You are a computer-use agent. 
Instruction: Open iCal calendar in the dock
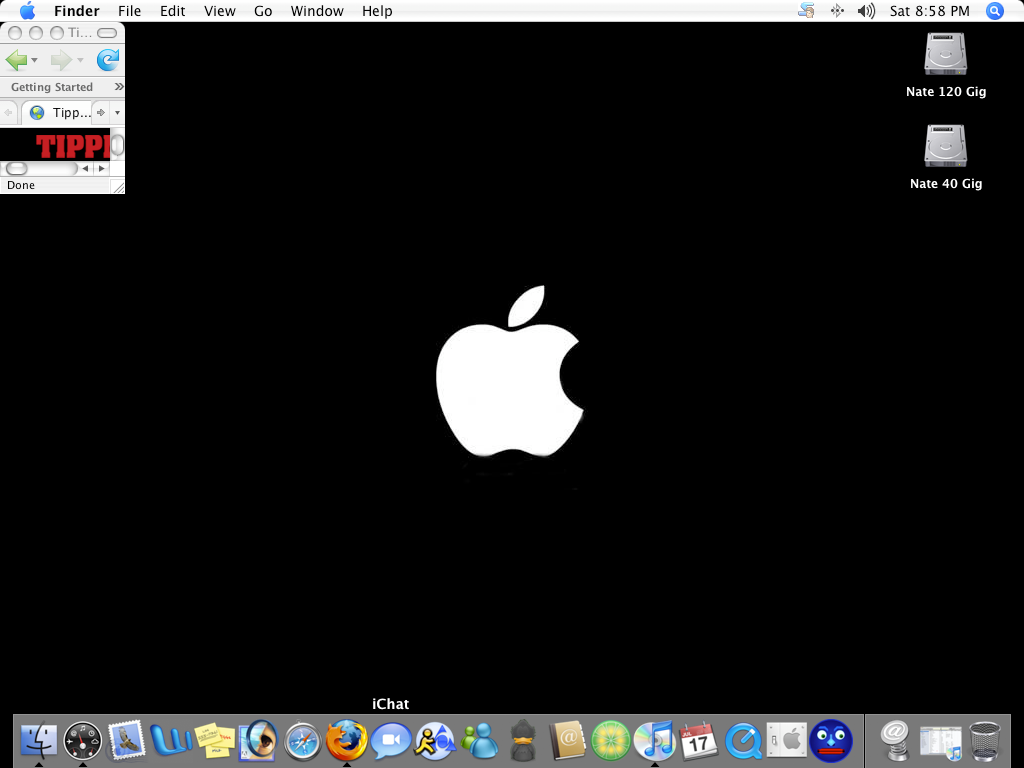(699, 741)
